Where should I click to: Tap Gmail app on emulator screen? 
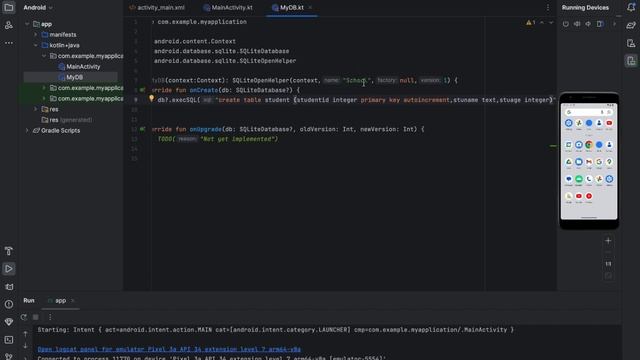click(x=589, y=162)
